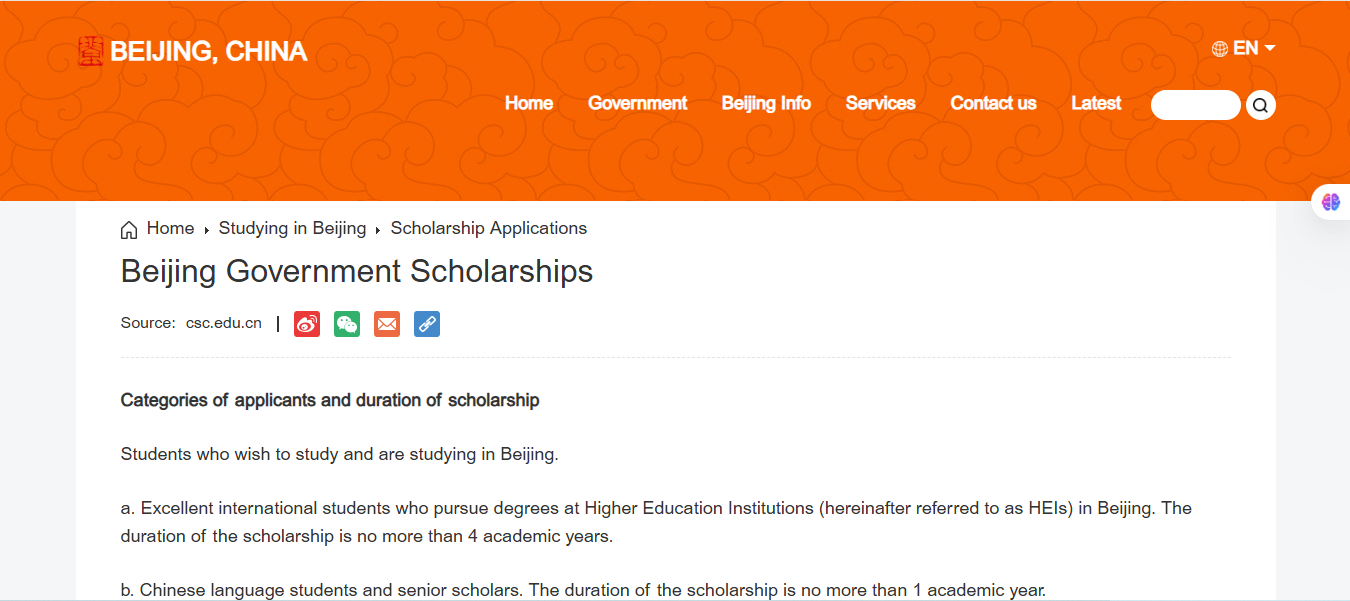Go to Beijing Info menu

click(x=766, y=104)
